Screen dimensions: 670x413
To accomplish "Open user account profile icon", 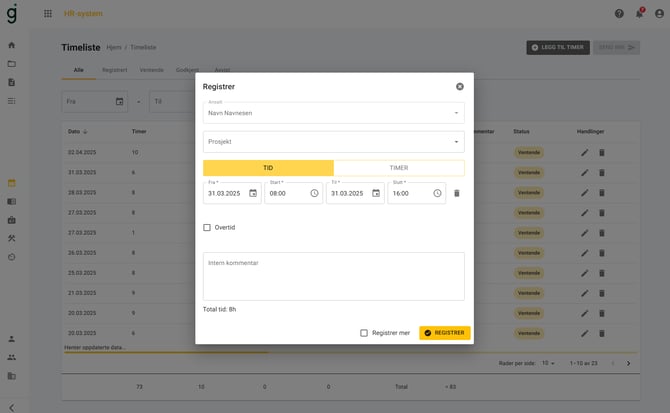I will tap(659, 13).
